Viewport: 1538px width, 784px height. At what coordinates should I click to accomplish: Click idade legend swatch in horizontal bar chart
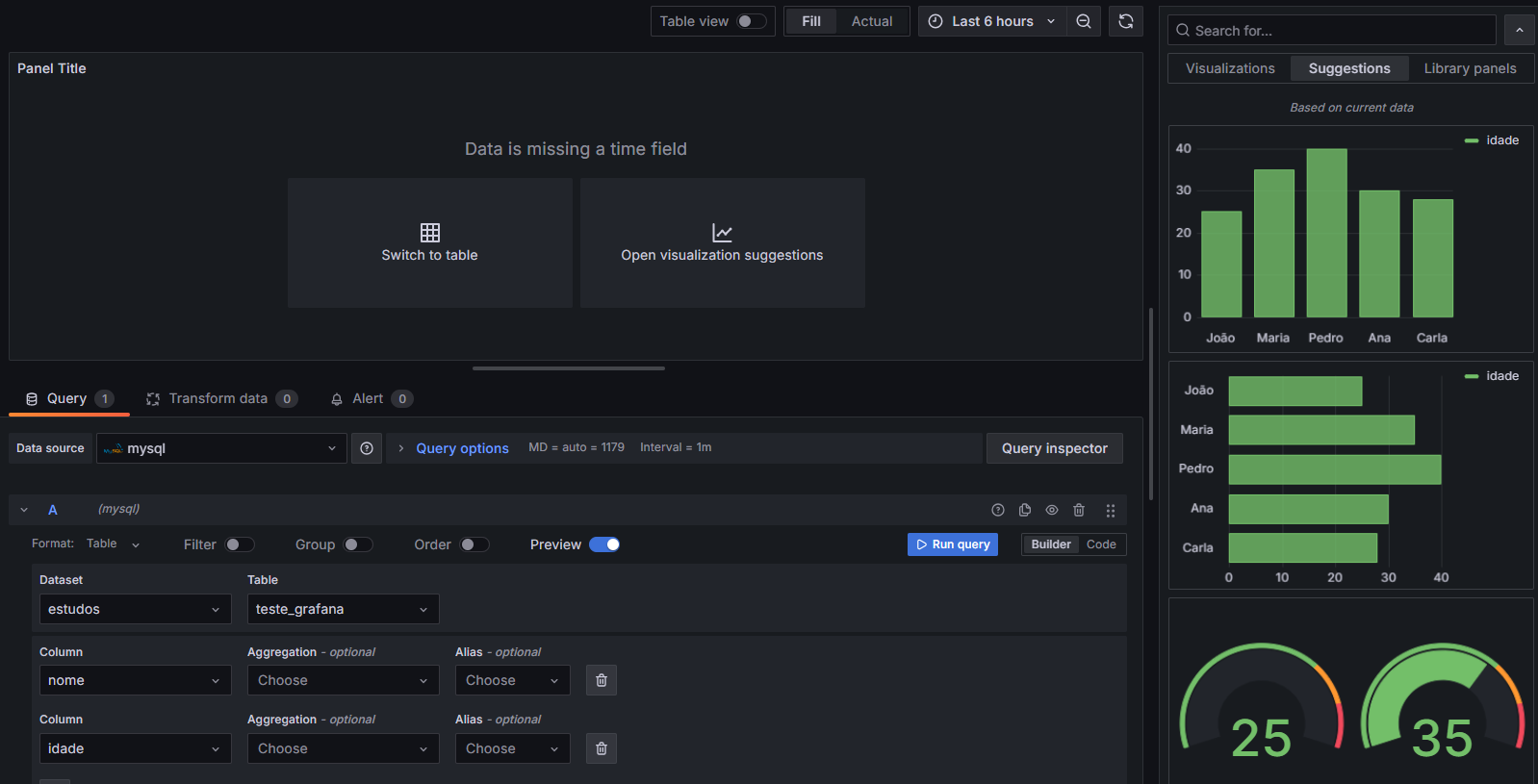coord(1472,376)
